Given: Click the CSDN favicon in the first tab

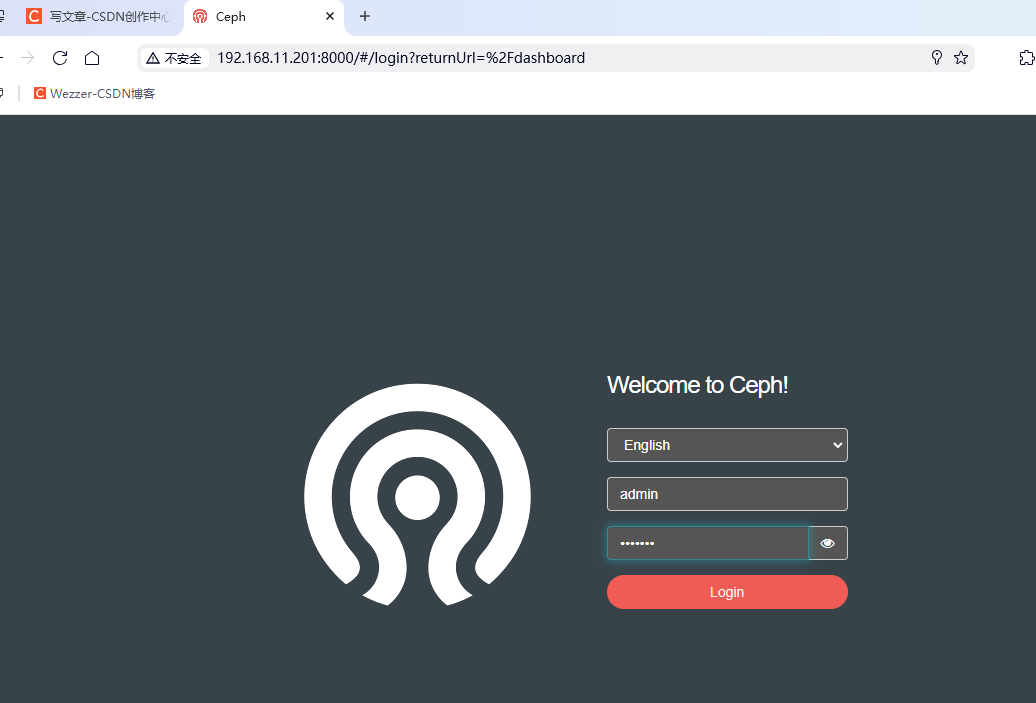Looking at the screenshot, I should click(x=34, y=16).
